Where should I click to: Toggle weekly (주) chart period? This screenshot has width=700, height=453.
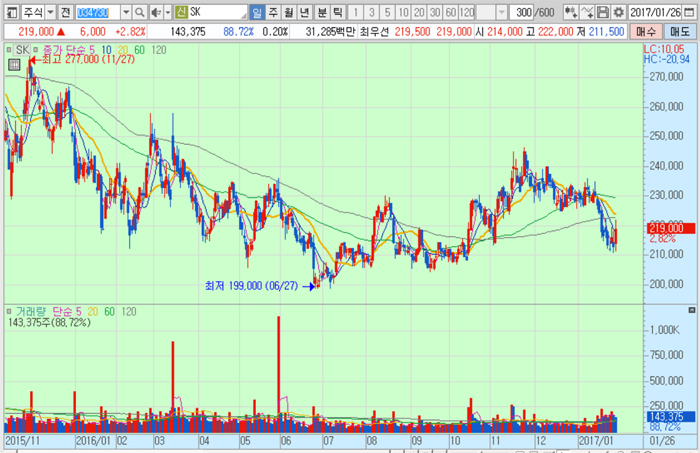pyautogui.click(x=273, y=13)
